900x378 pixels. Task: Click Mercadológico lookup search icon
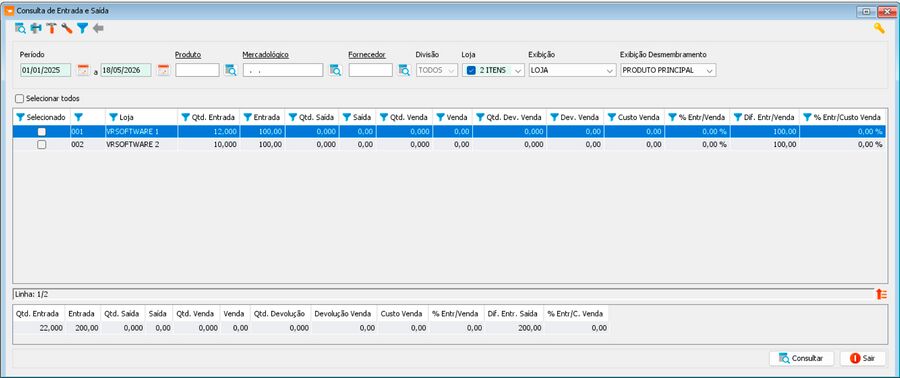tap(335, 70)
